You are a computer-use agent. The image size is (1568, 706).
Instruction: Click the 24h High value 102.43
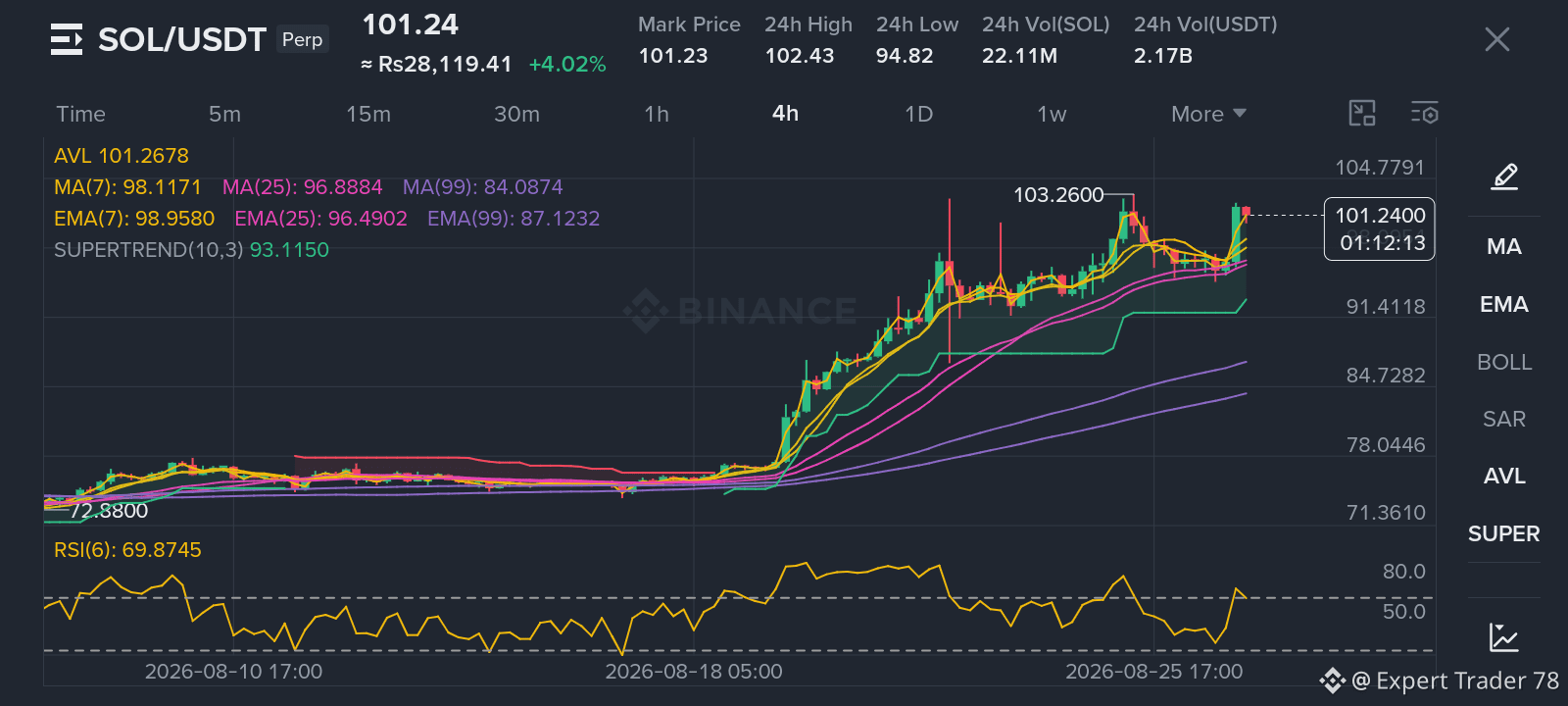[x=800, y=56]
